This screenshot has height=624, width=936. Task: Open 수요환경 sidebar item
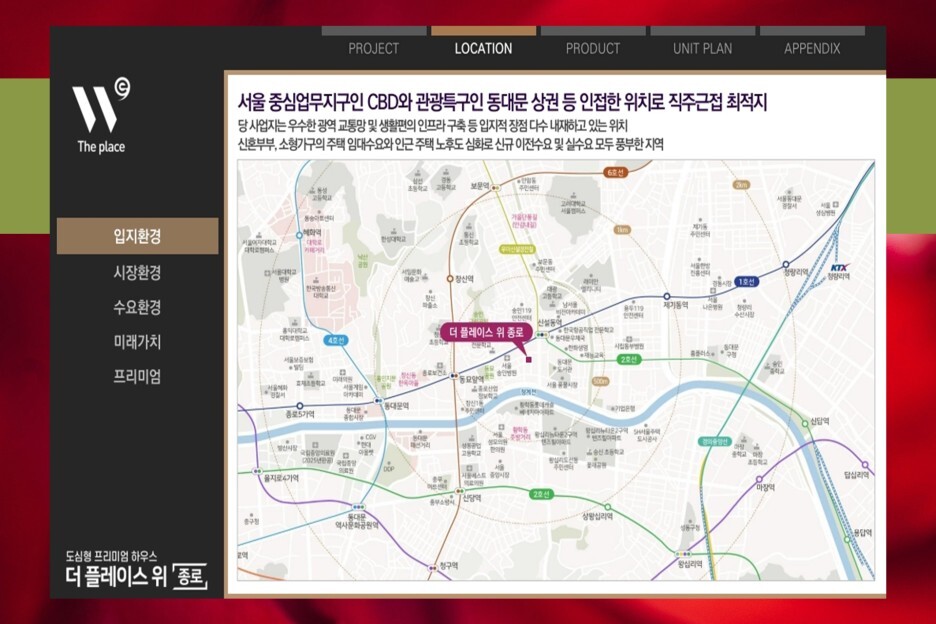pyautogui.click(x=137, y=307)
